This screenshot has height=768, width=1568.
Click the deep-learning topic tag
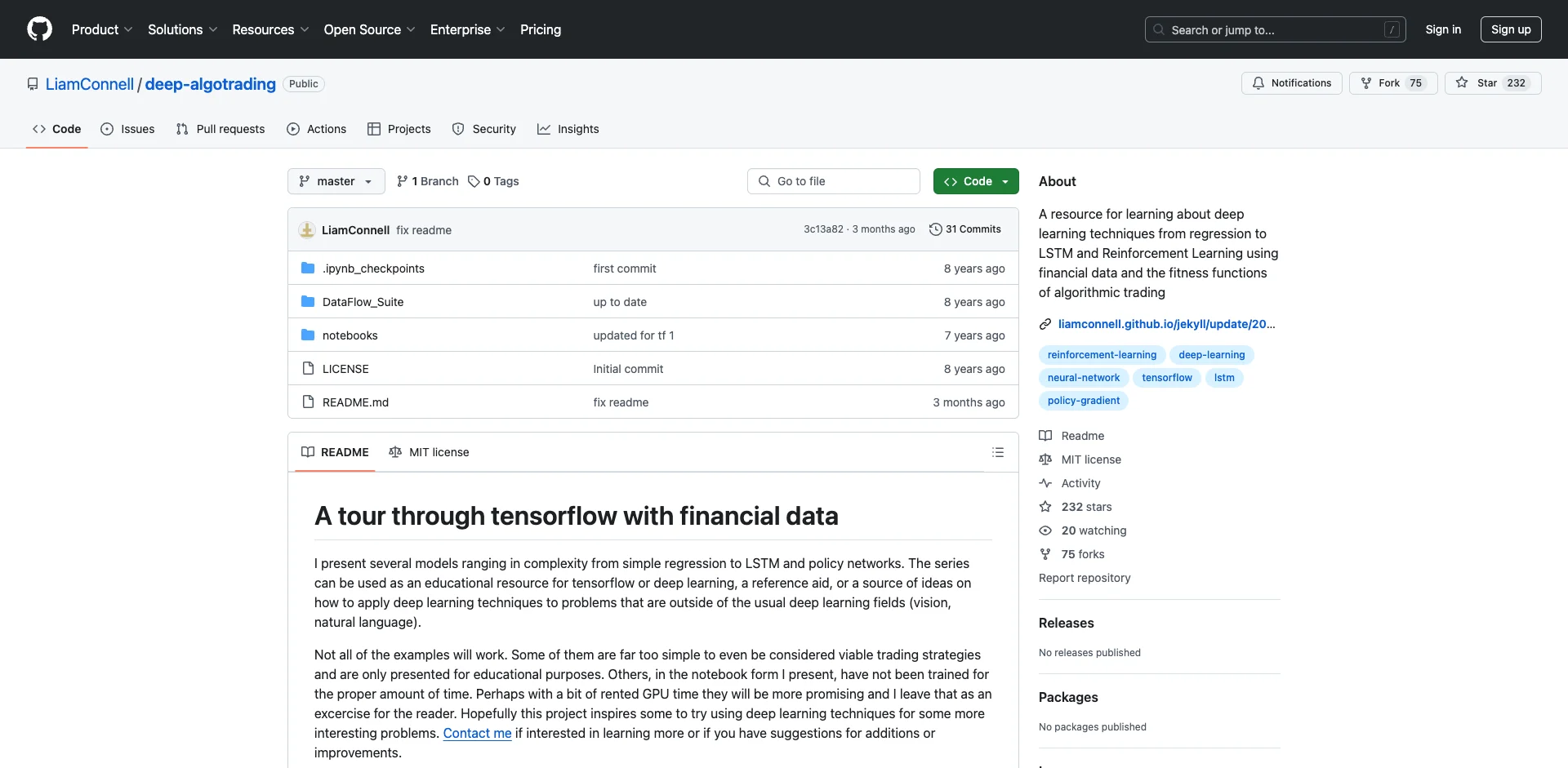(1212, 355)
